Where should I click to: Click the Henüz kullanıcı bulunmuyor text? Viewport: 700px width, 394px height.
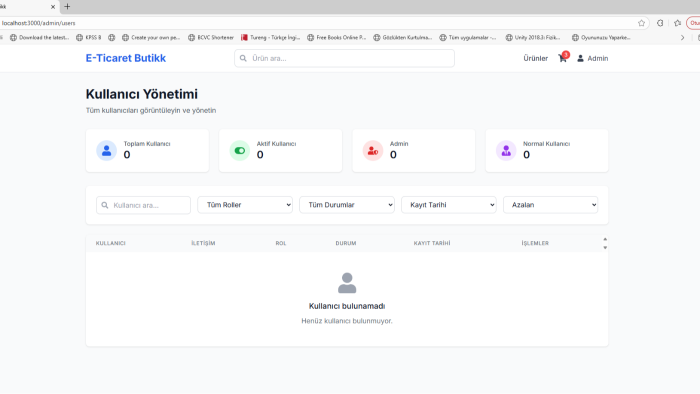(347, 321)
